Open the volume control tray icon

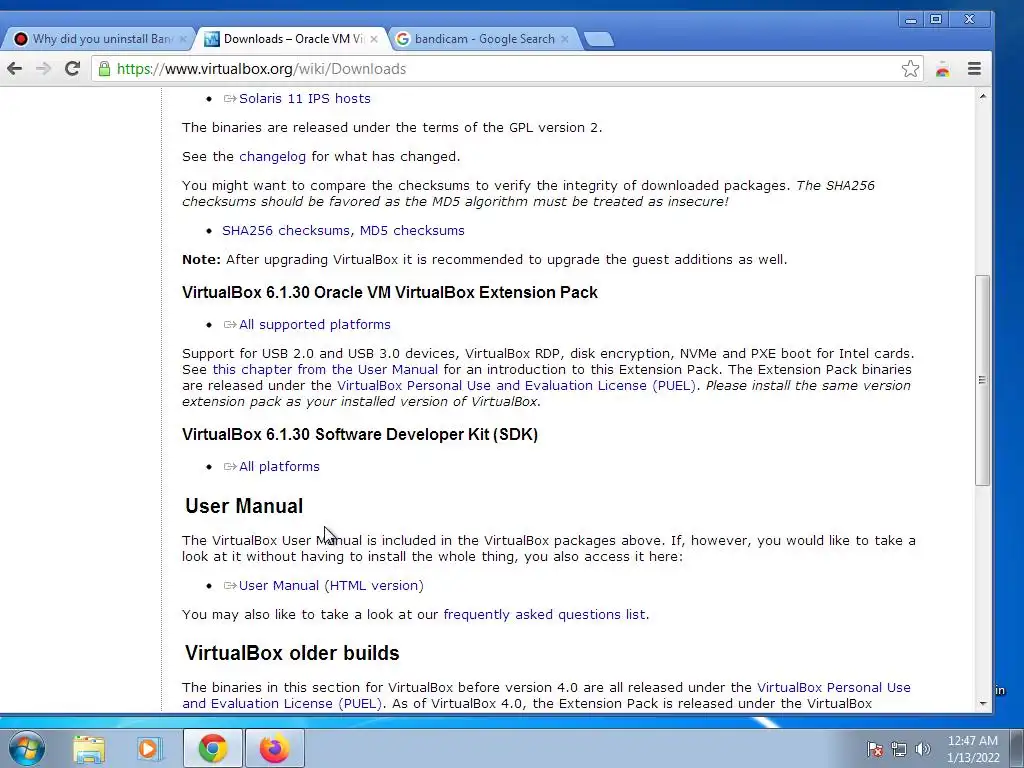[923, 749]
